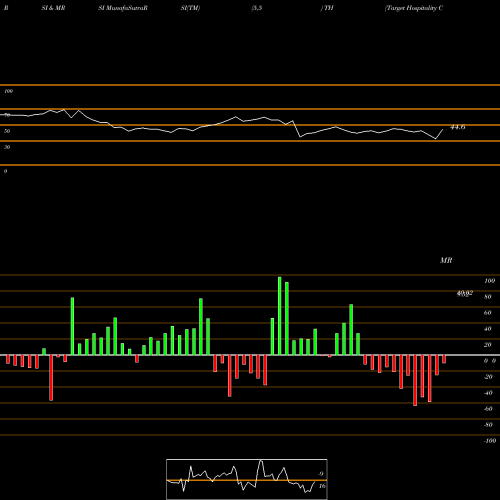
Task: Click the '(Target Hospitality C' title text
Action: click(414, 8)
